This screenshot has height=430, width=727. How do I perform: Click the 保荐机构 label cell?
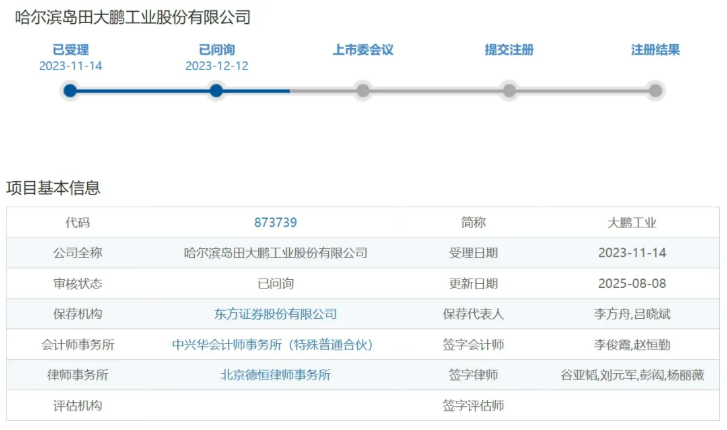[78, 314]
